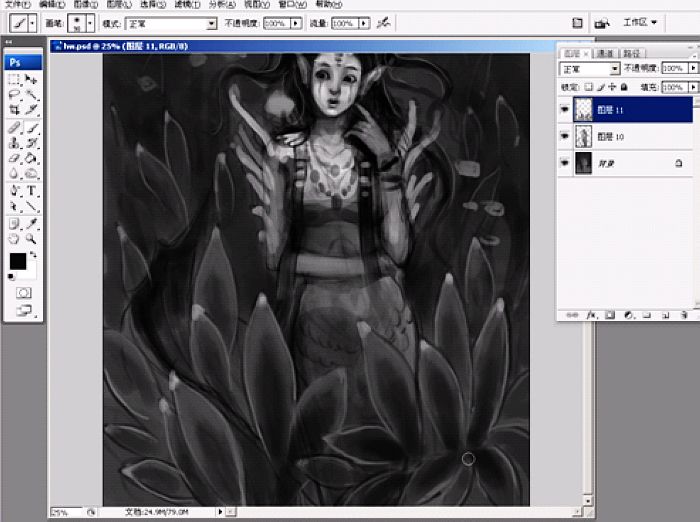Hide layer 图层 10 eye icon

(565, 136)
